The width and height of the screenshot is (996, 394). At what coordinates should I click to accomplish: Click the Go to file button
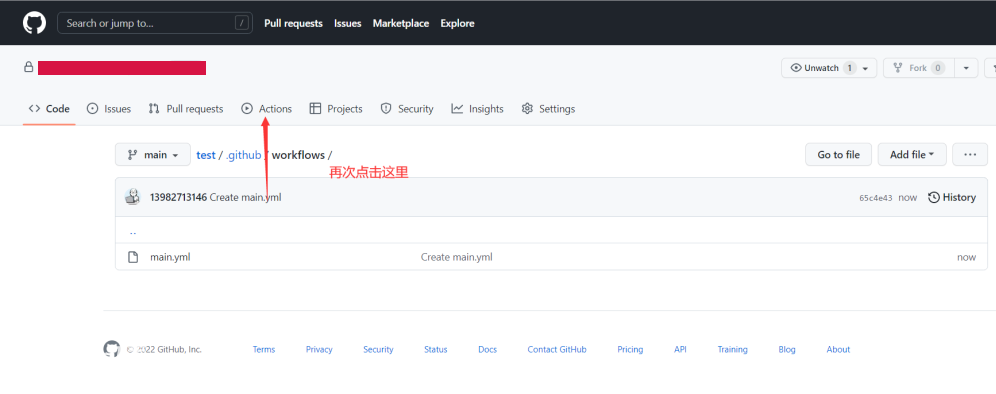(x=838, y=154)
